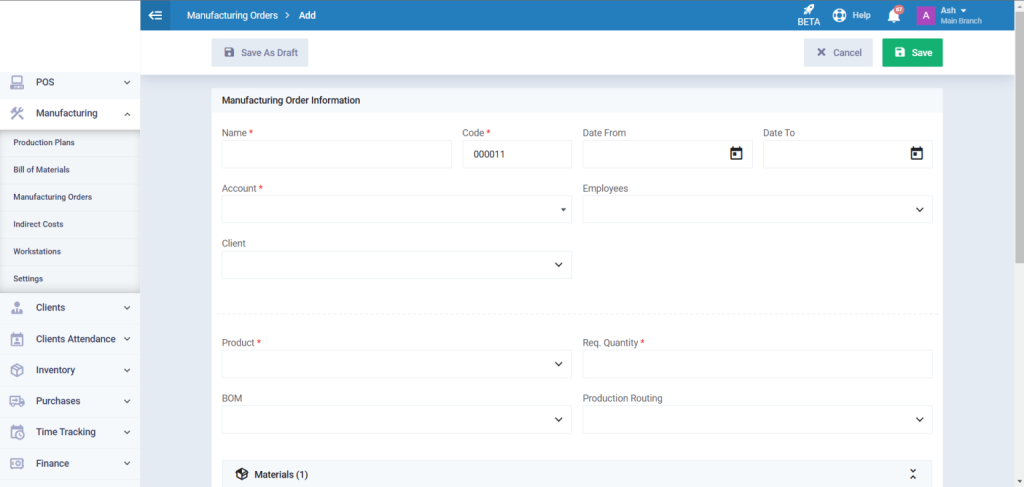1024x487 pixels.
Task: Open the Employees dropdown
Action: tap(758, 210)
